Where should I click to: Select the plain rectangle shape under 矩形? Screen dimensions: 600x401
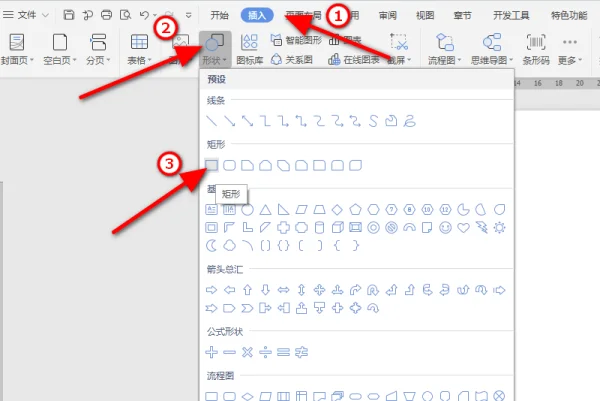[212, 165]
